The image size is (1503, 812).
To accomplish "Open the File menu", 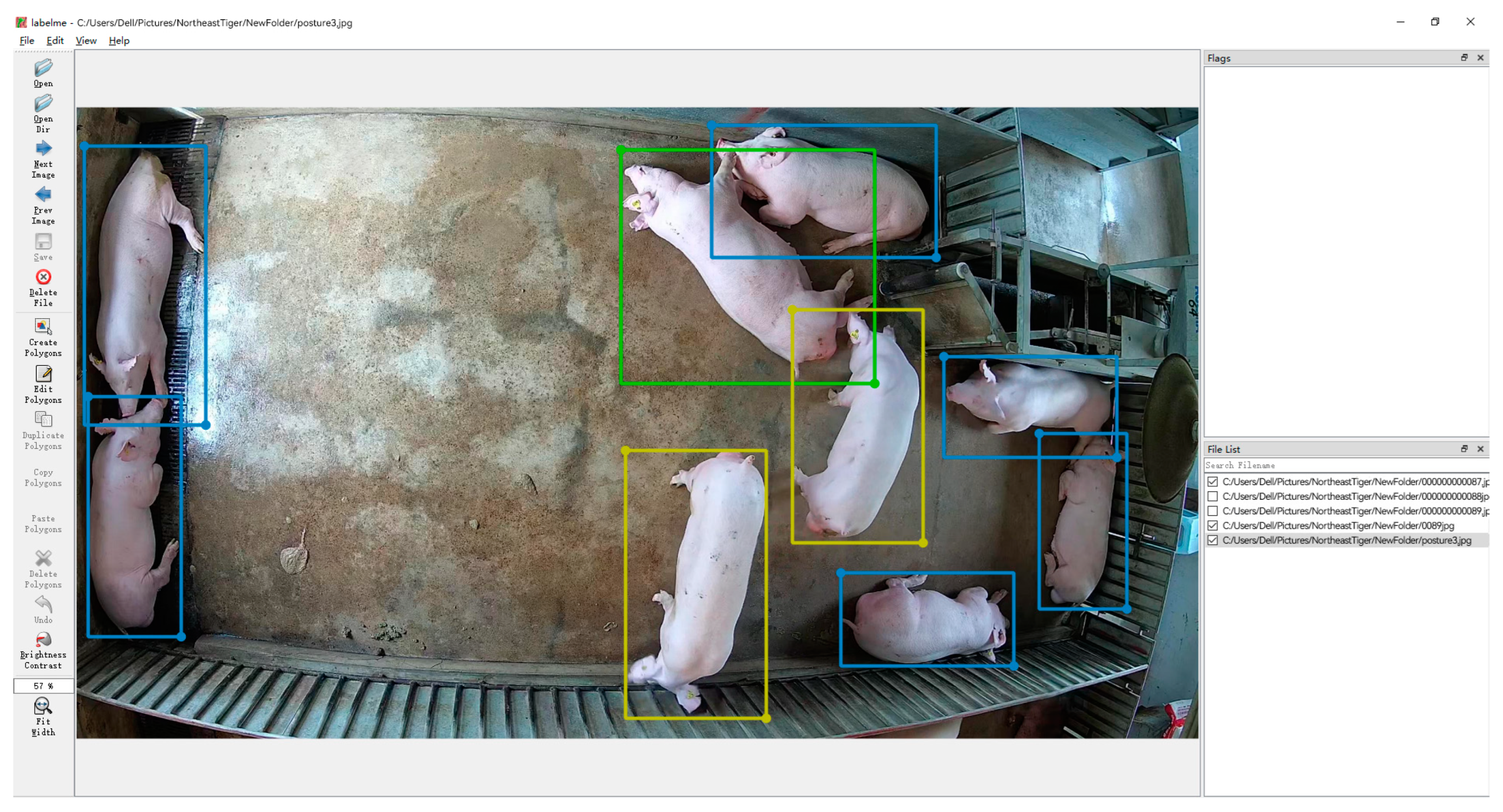I will [27, 40].
